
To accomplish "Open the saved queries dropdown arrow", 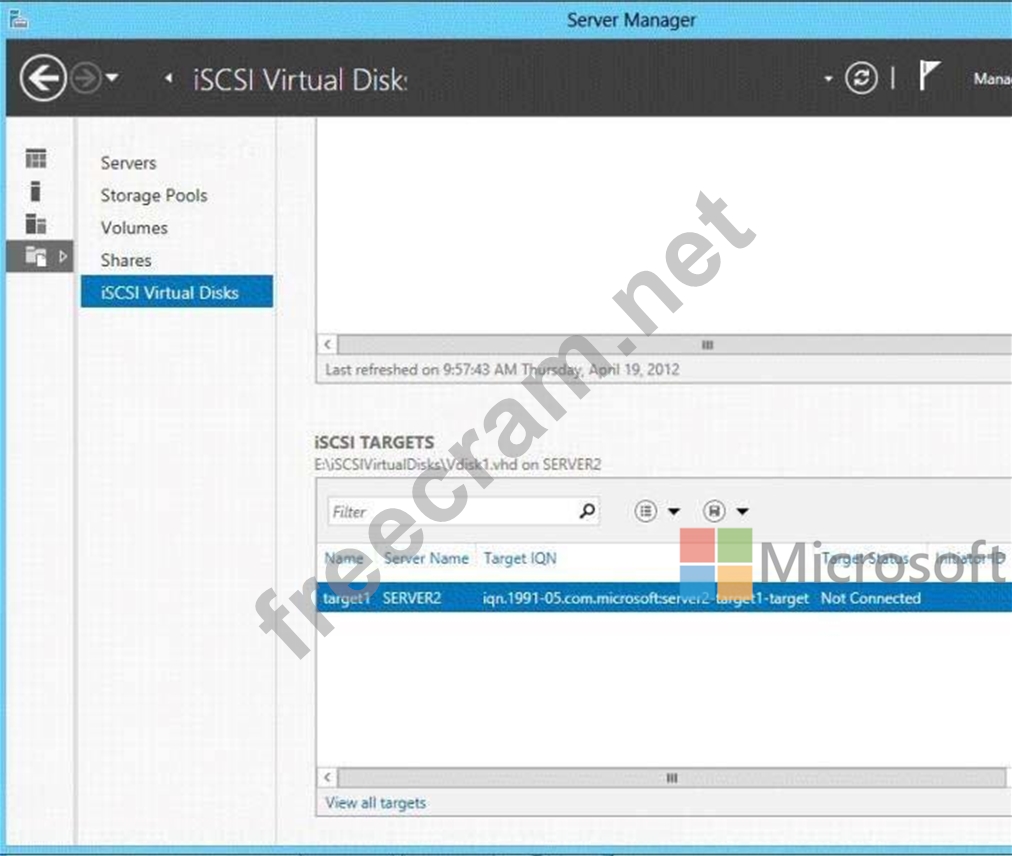I will pyautogui.click(x=742, y=512).
